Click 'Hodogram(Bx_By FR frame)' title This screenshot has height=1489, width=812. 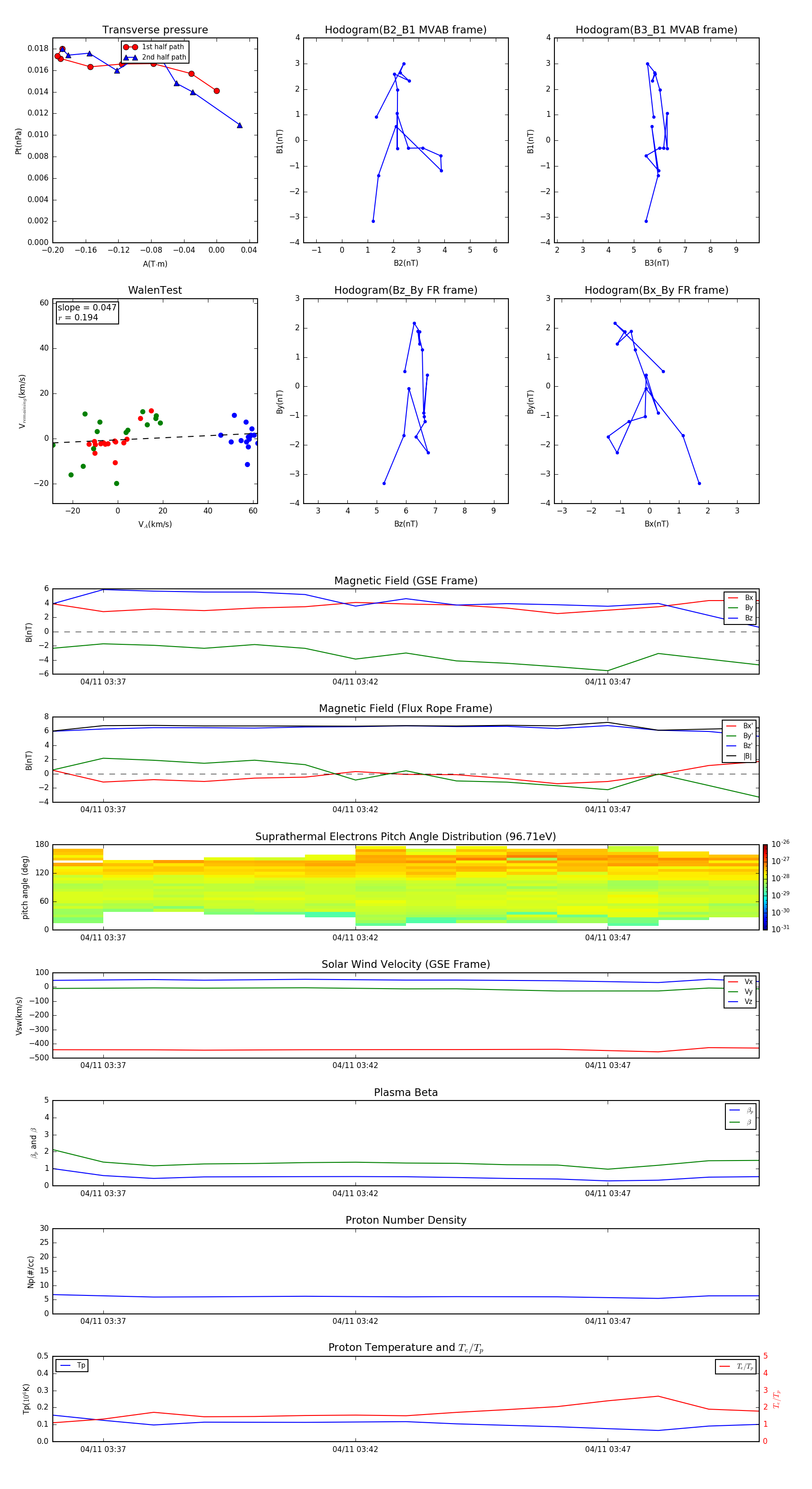pos(656,290)
